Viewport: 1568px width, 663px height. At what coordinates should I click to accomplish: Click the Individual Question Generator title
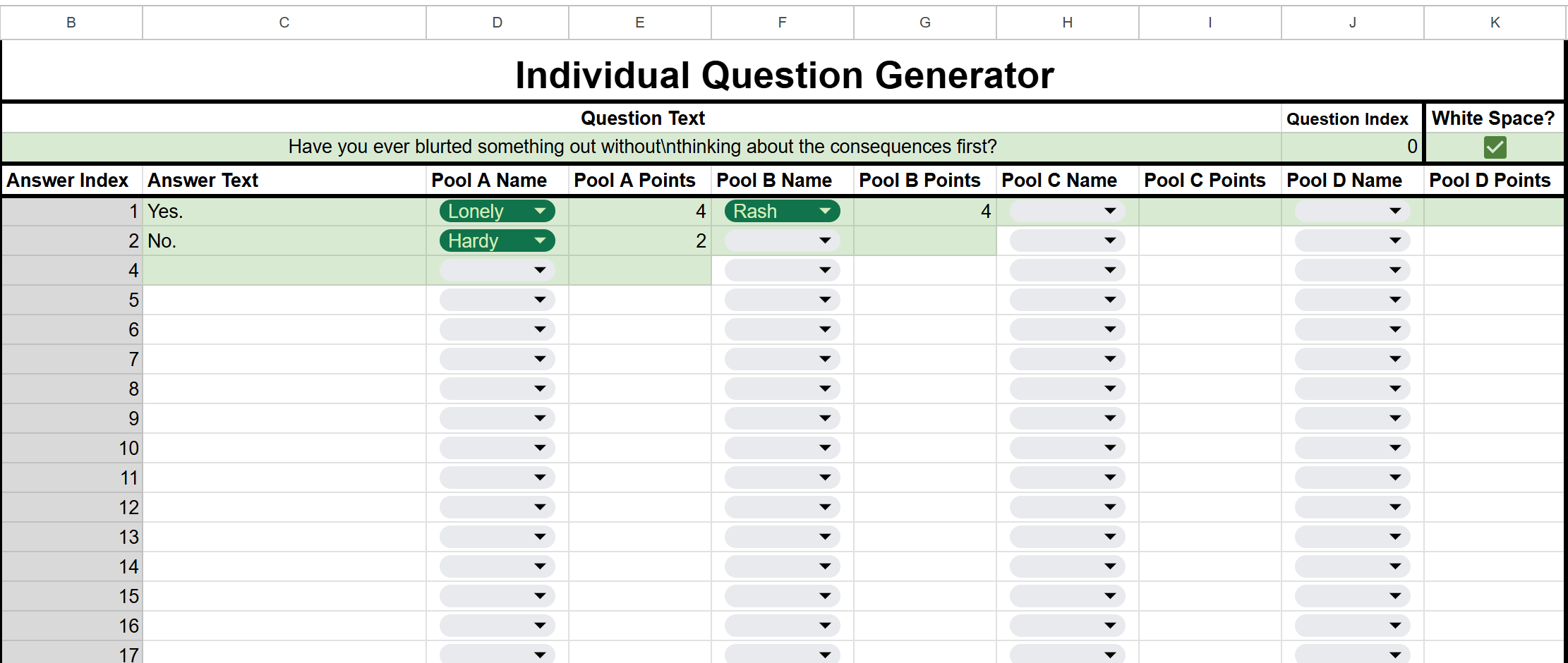[784, 75]
